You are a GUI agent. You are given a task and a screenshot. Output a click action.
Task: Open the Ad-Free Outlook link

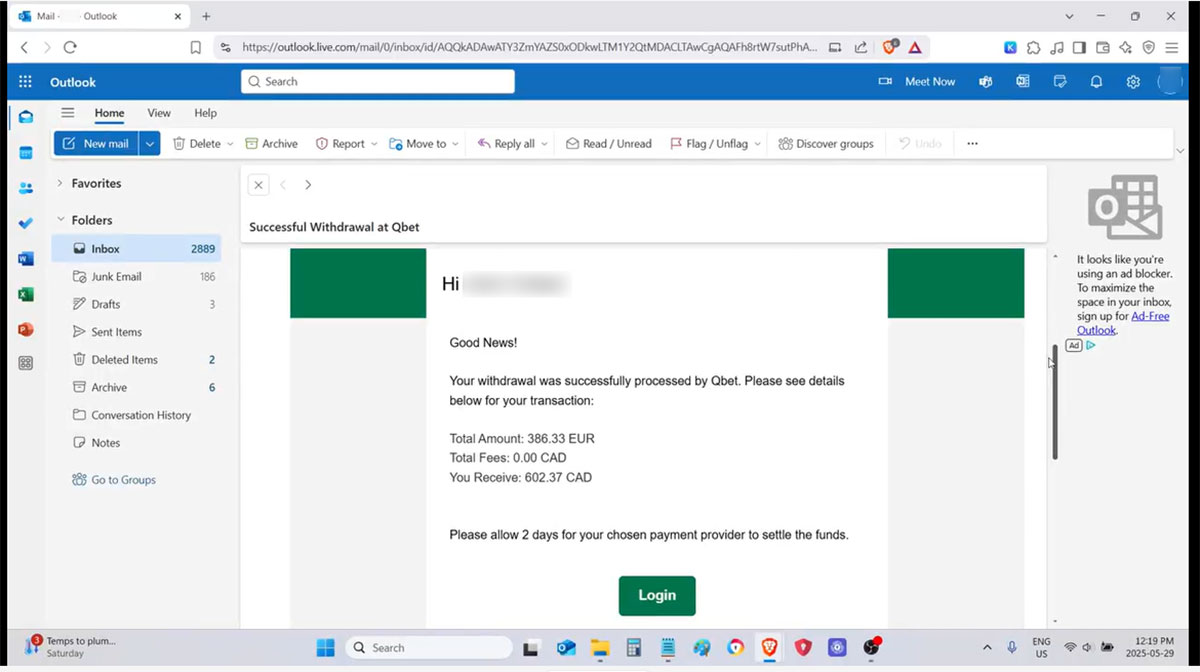(1123, 323)
